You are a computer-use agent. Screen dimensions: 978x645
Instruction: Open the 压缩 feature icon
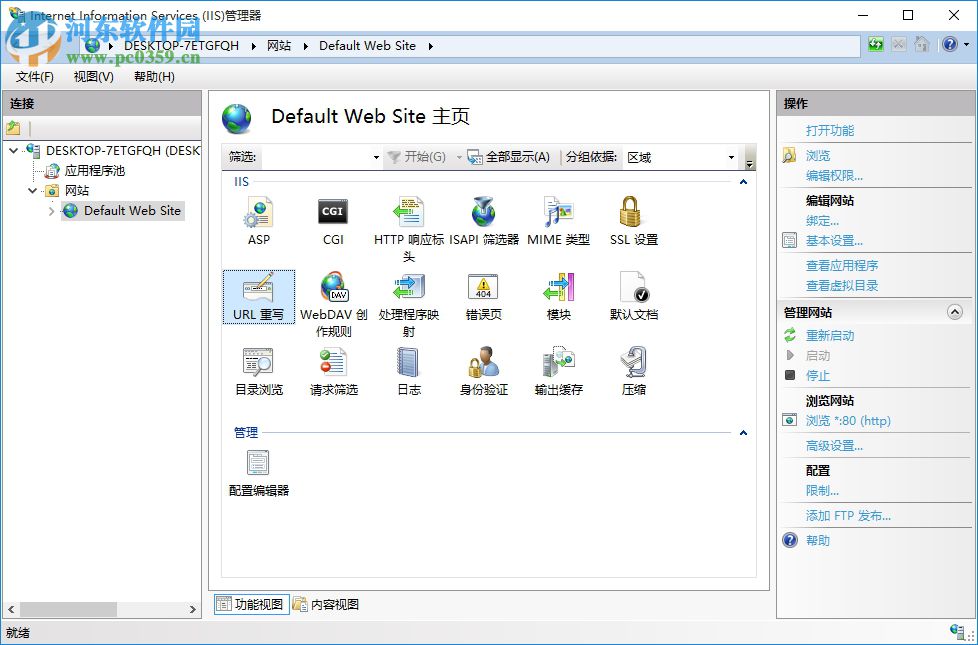[633, 365]
